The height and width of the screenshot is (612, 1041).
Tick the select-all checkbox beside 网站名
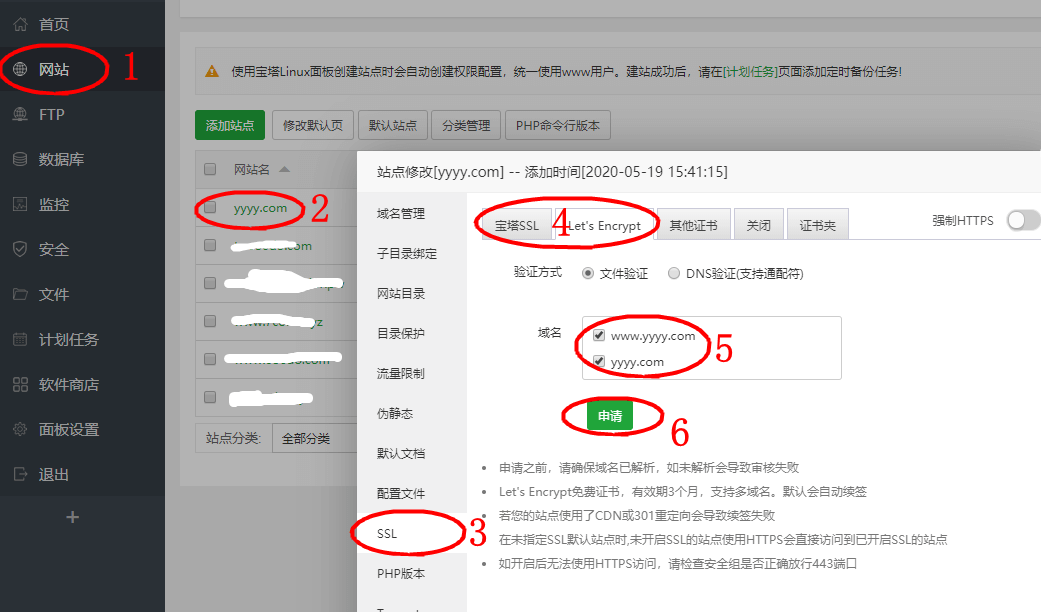(x=210, y=169)
